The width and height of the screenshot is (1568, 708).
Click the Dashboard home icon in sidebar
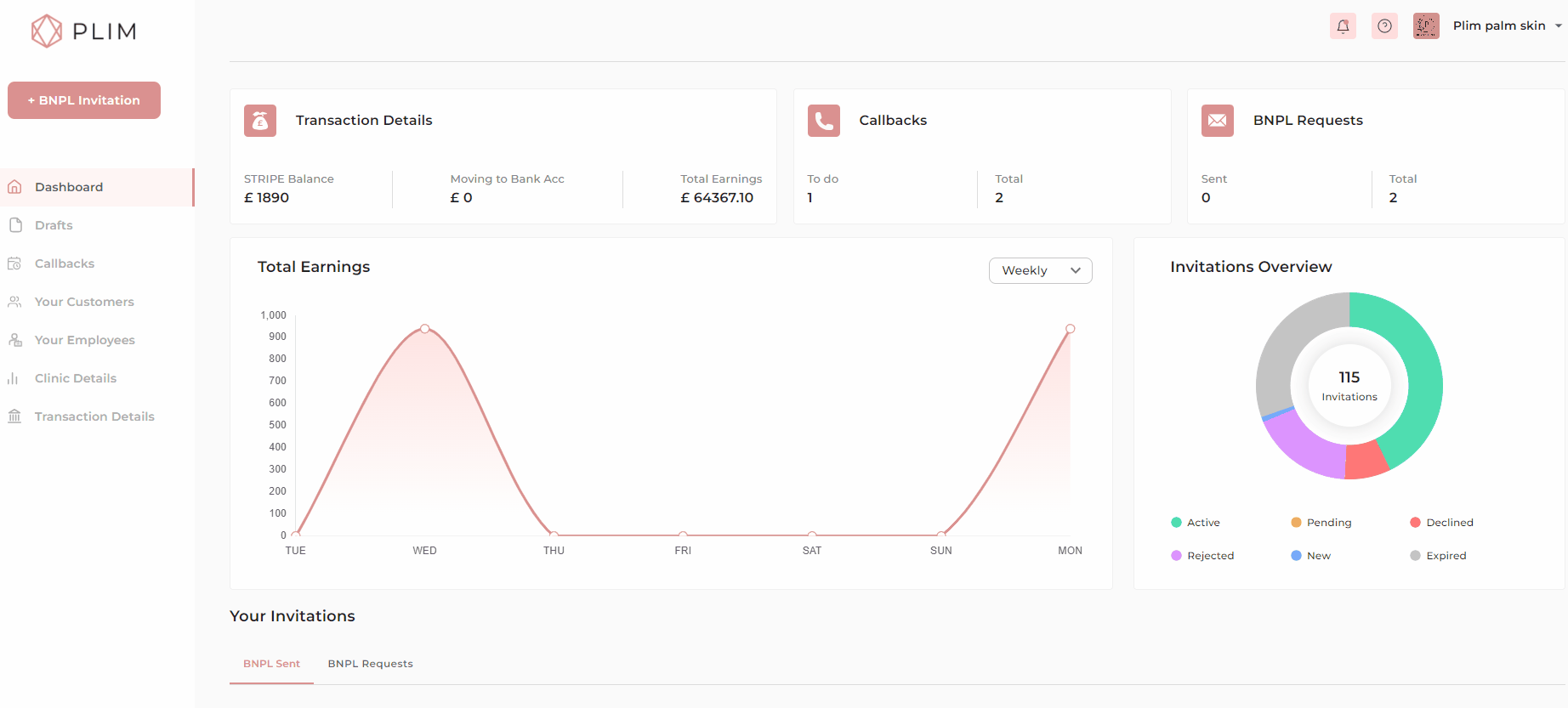(x=15, y=187)
